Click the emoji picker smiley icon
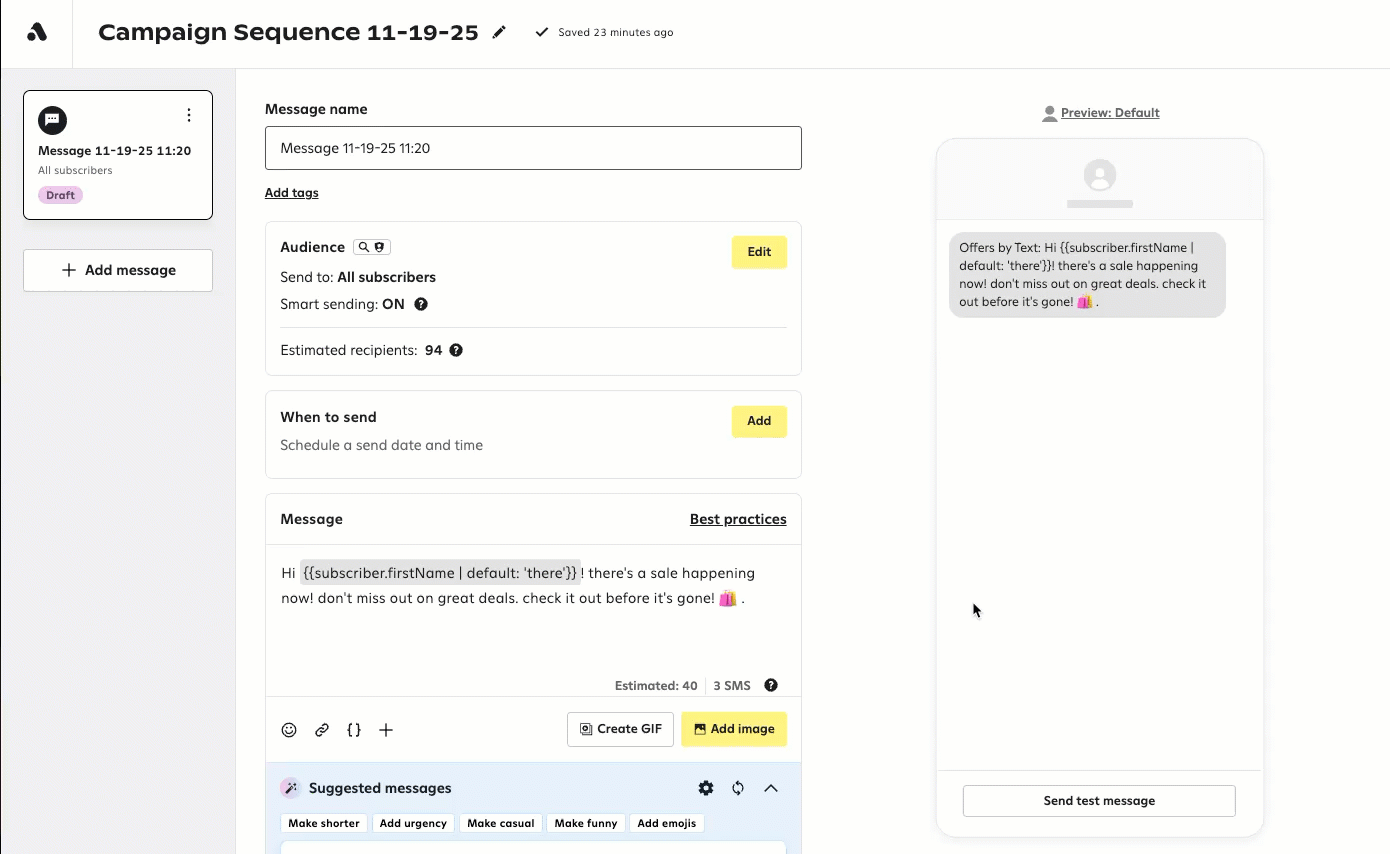This screenshot has width=1390, height=854. (x=289, y=730)
